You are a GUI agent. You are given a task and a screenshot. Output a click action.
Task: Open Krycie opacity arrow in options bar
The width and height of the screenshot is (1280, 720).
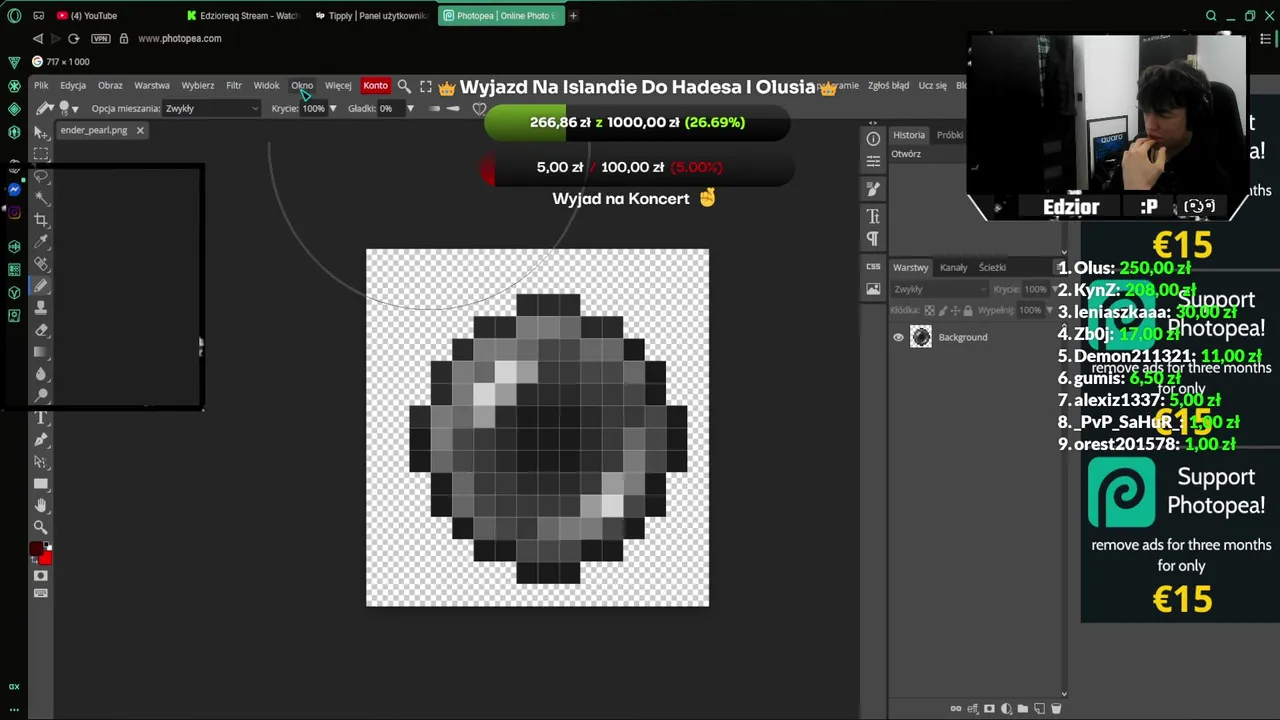333,108
